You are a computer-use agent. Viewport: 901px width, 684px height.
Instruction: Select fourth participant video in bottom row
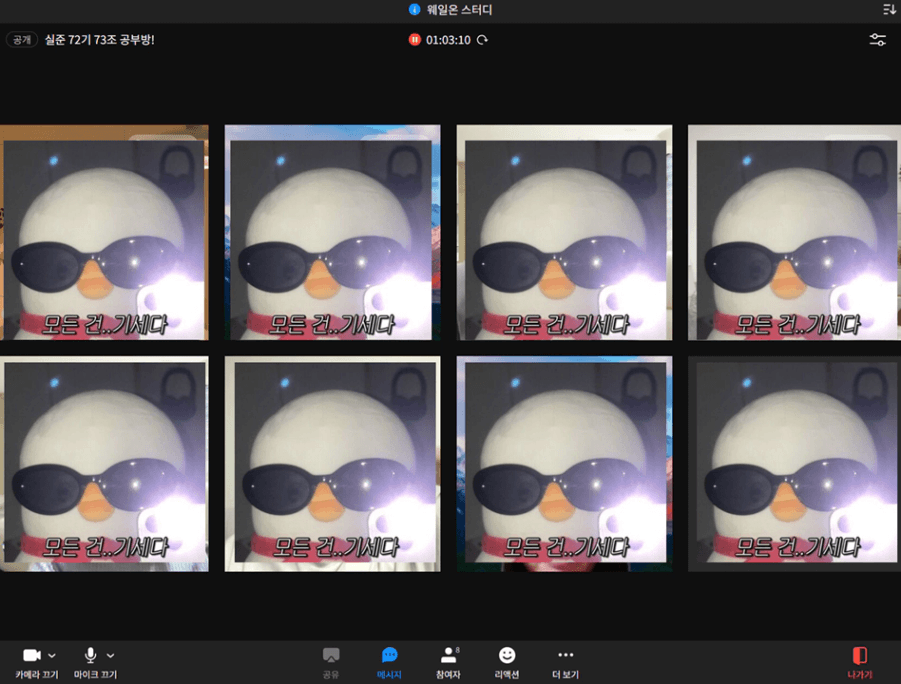[794, 464]
